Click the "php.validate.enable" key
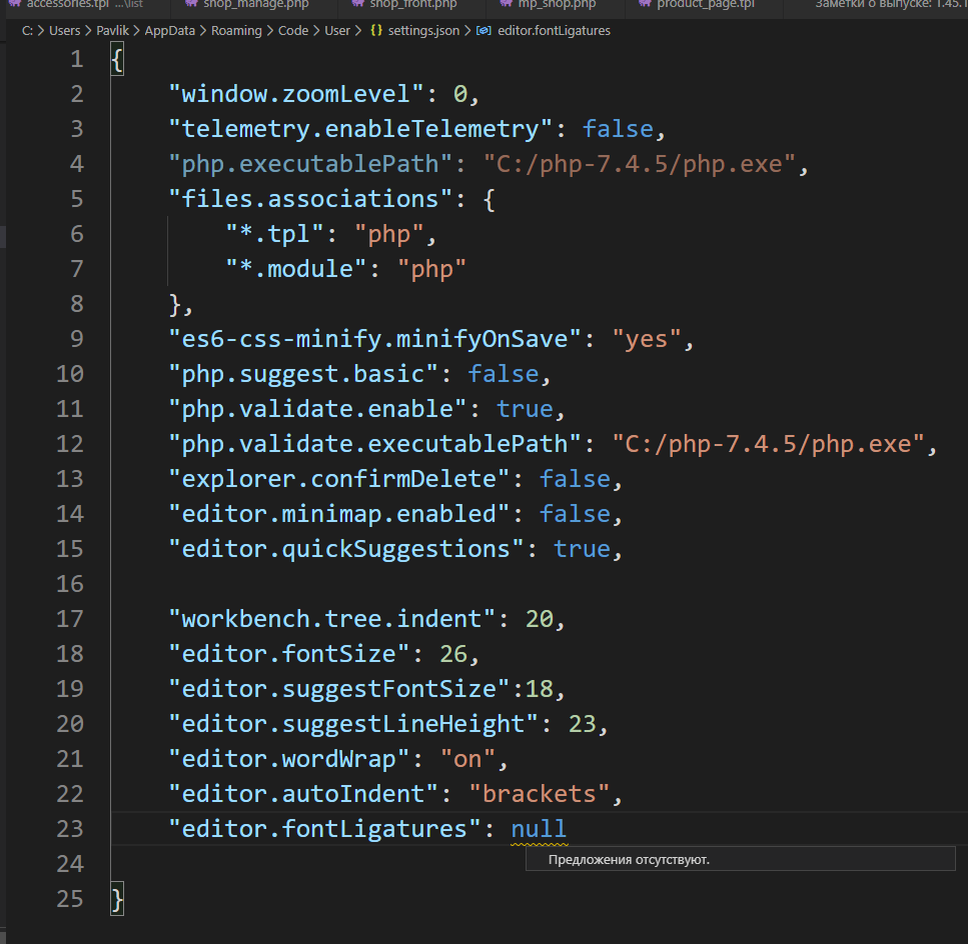968x944 pixels. 317,409
